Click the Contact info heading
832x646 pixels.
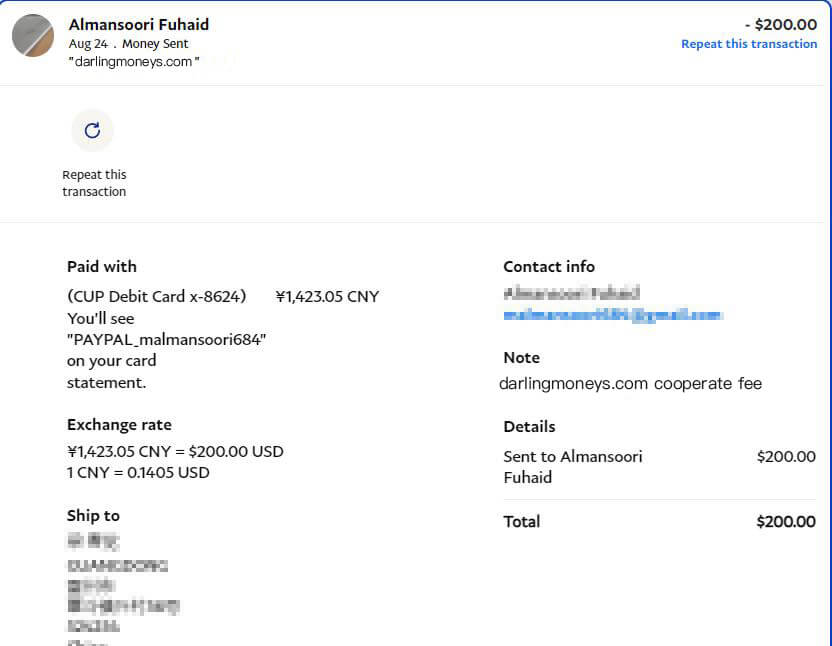[x=549, y=267]
